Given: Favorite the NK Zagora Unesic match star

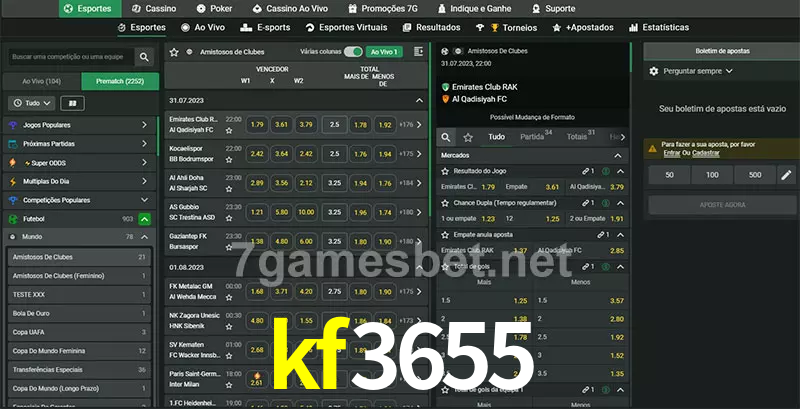Looking at the screenshot, I should point(229,326).
